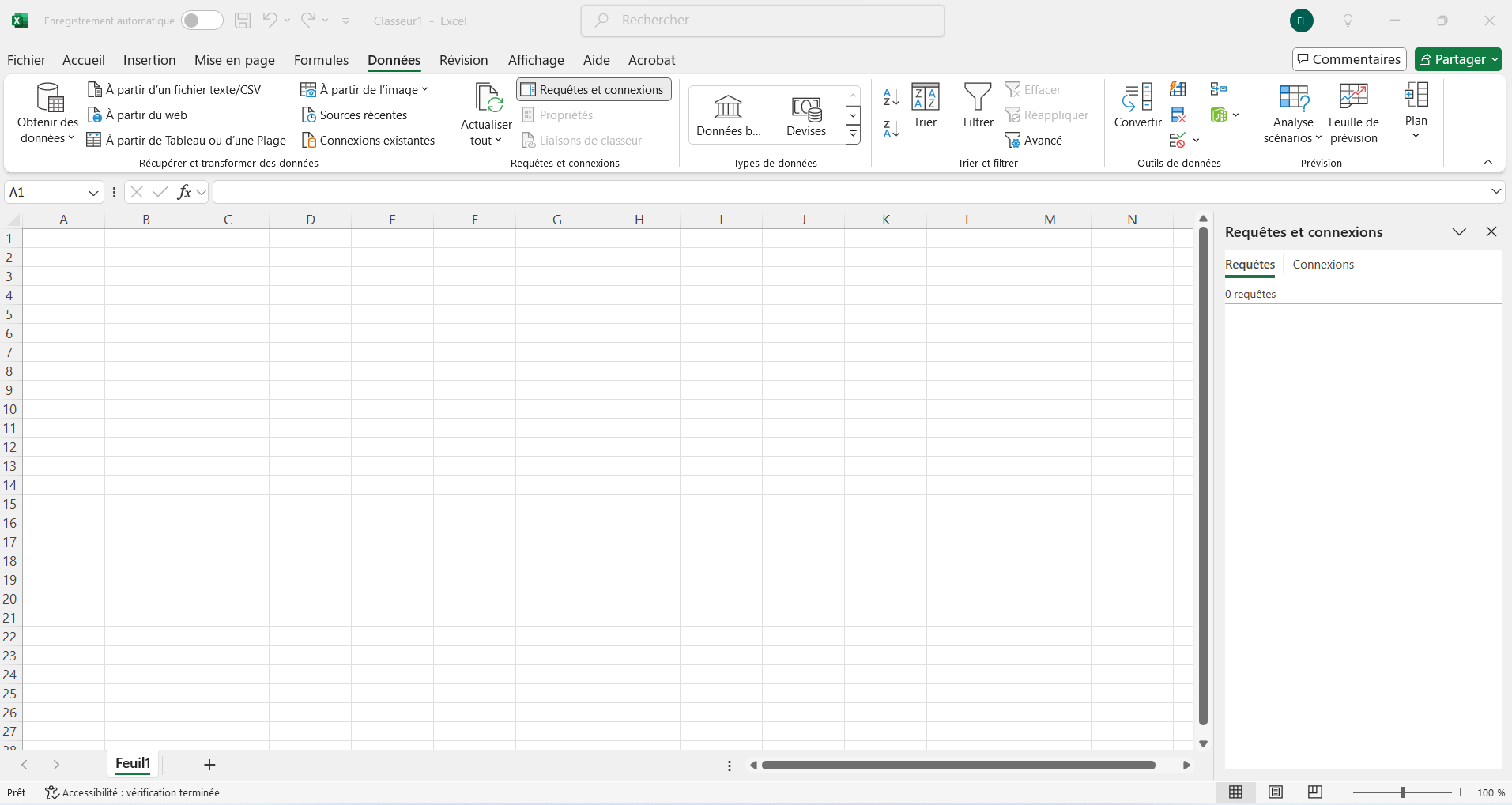Click in the Rechercher search box

763,21
